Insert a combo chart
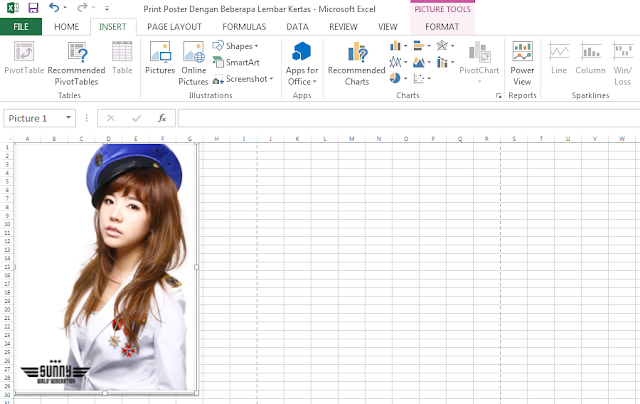This screenshot has height=404, width=640. click(x=445, y=62)
